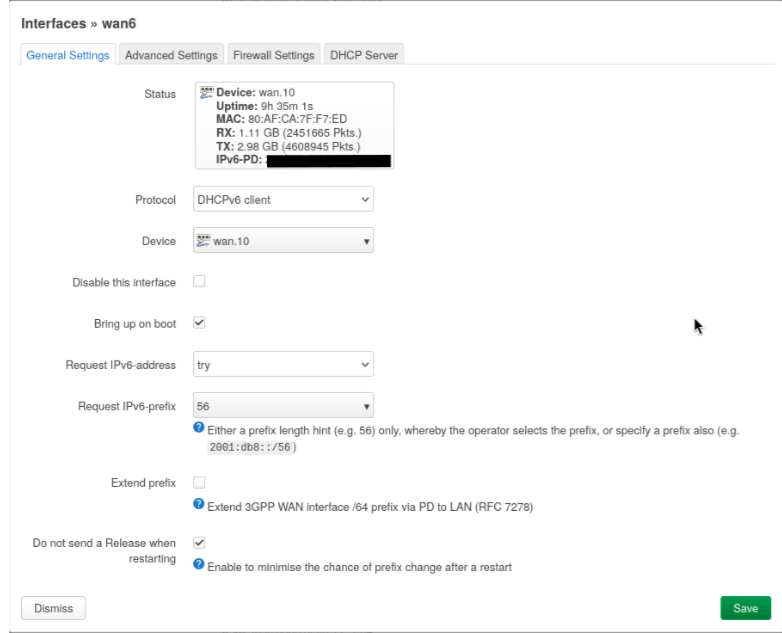Viewport: 782px width, 633px height.
Task: Open the Request IPv6-address dropdown set to try
Action: [x=283, y=365]
